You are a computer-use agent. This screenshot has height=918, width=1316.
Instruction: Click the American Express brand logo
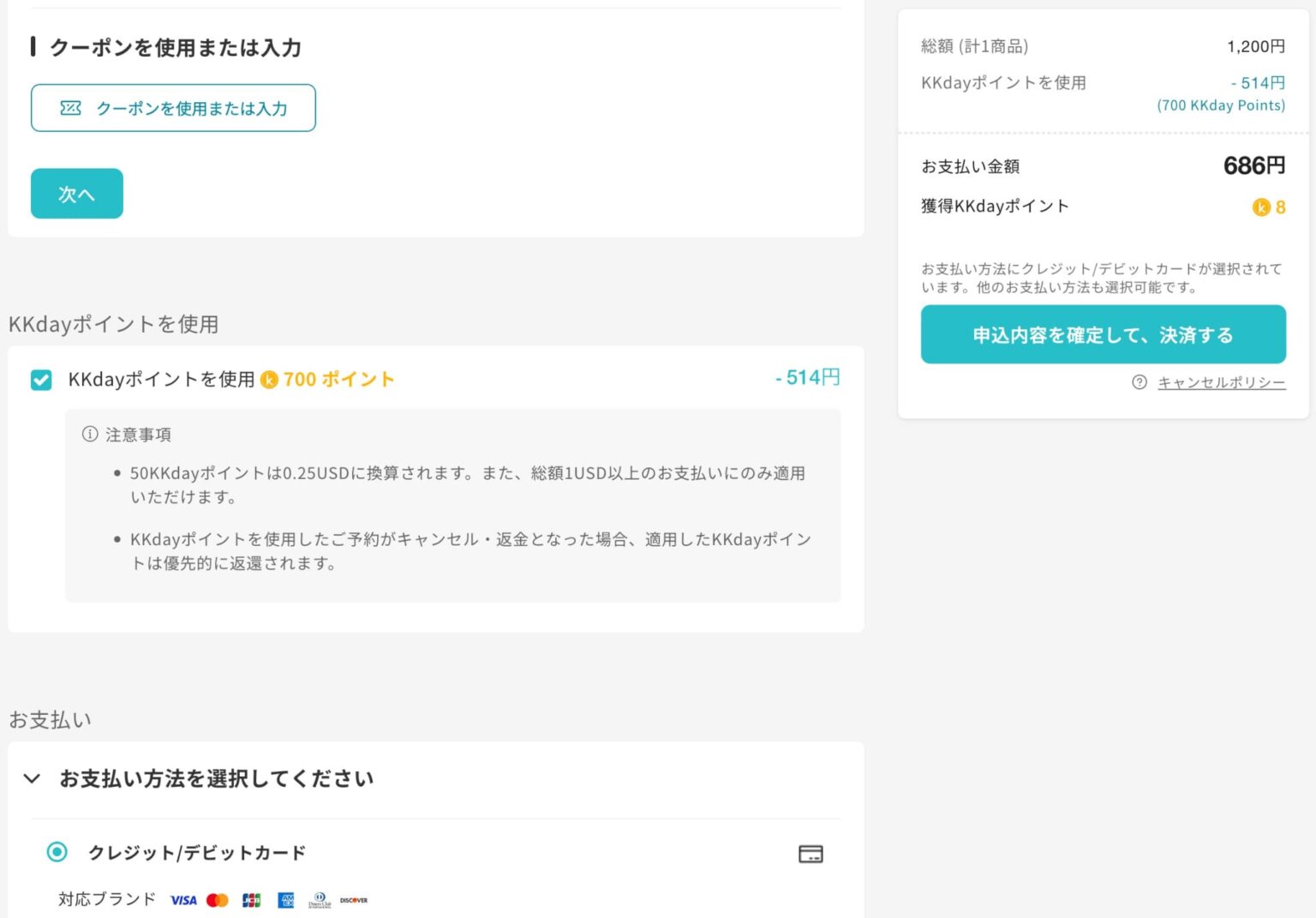(x=284, y=900)
